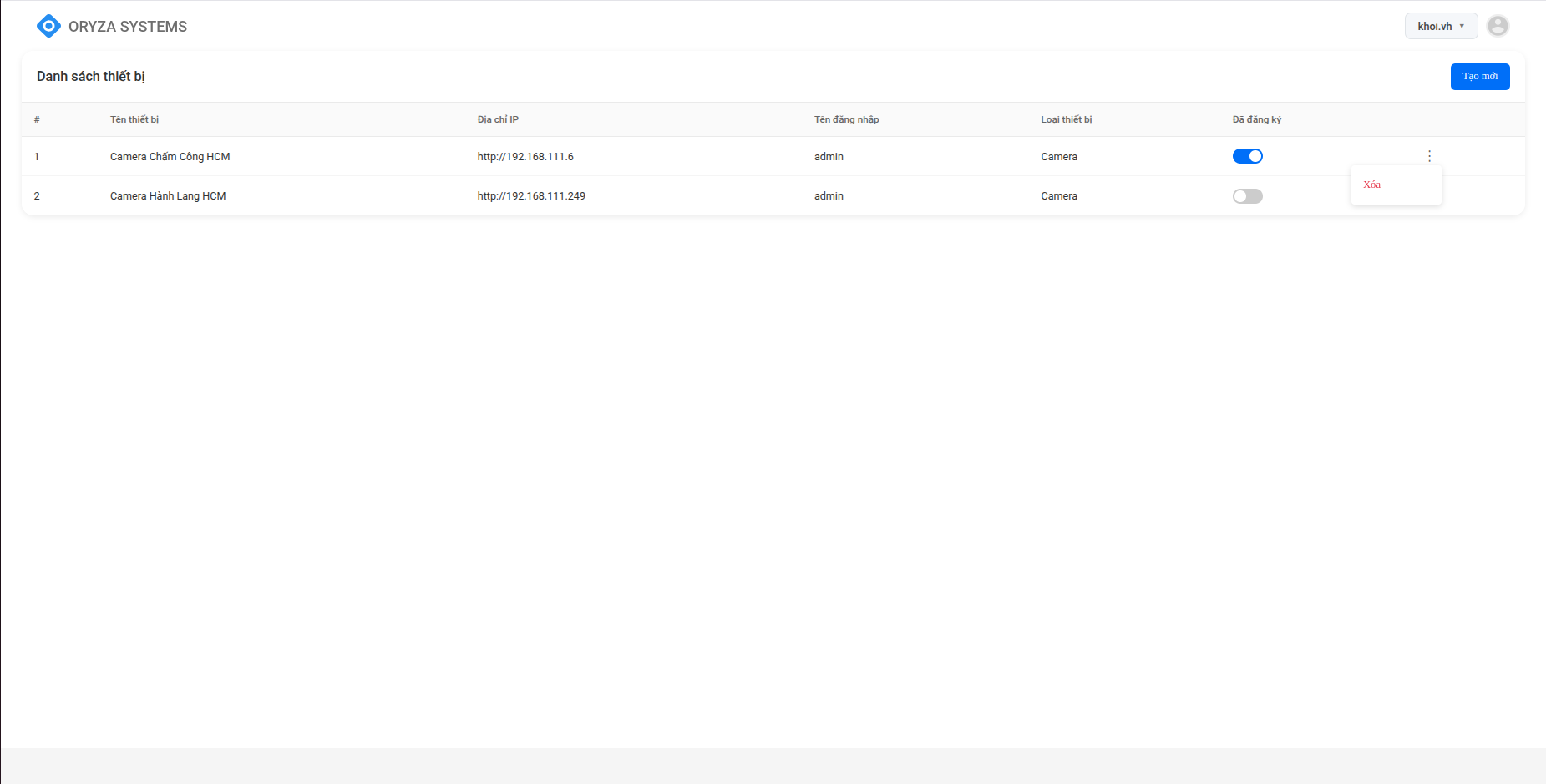Image resolution: width=1546 pixels, height=784 pixels.
Task: Click Camera device type in the 192.168.111.6 row
Action: 1058,157
